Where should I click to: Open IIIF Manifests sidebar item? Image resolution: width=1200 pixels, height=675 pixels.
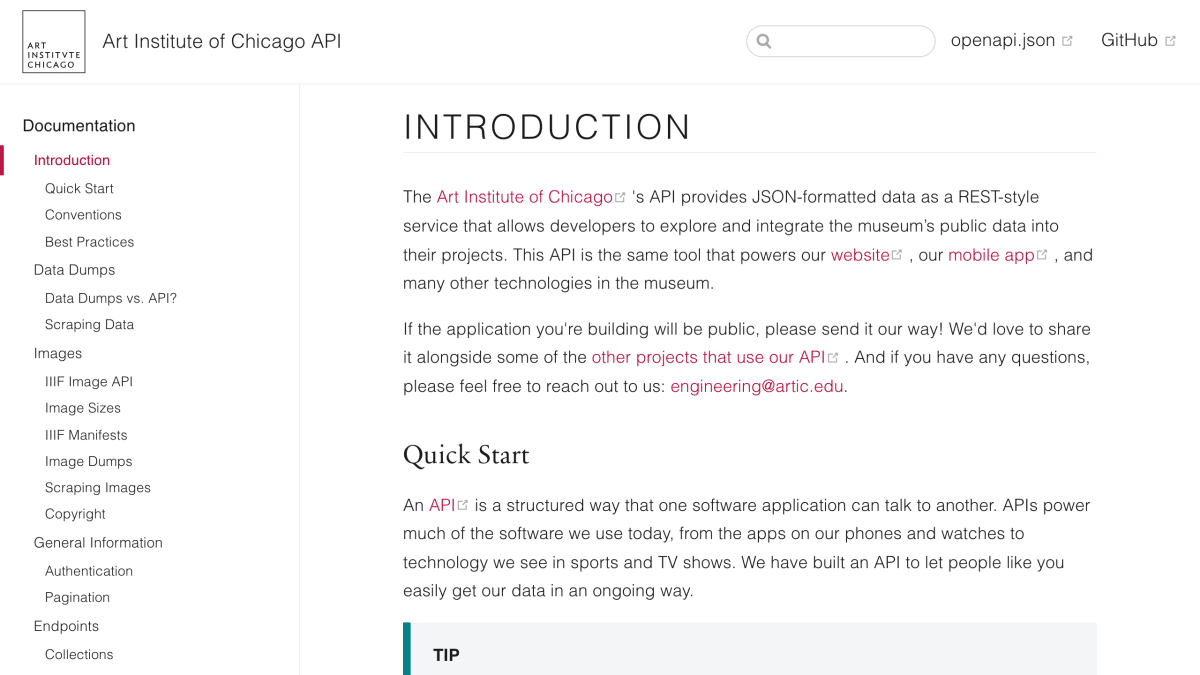(86, 435)
